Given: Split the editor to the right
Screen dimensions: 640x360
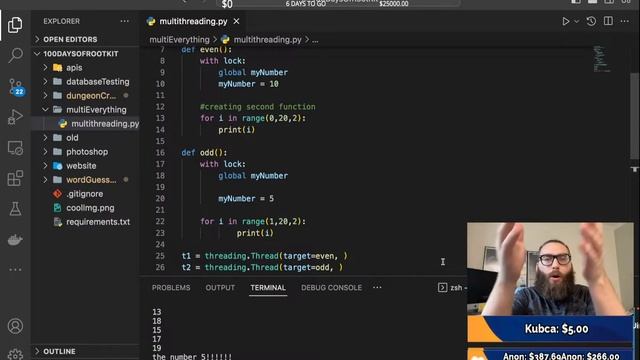Looking at the screenshot, I should [x=608, y=21].
